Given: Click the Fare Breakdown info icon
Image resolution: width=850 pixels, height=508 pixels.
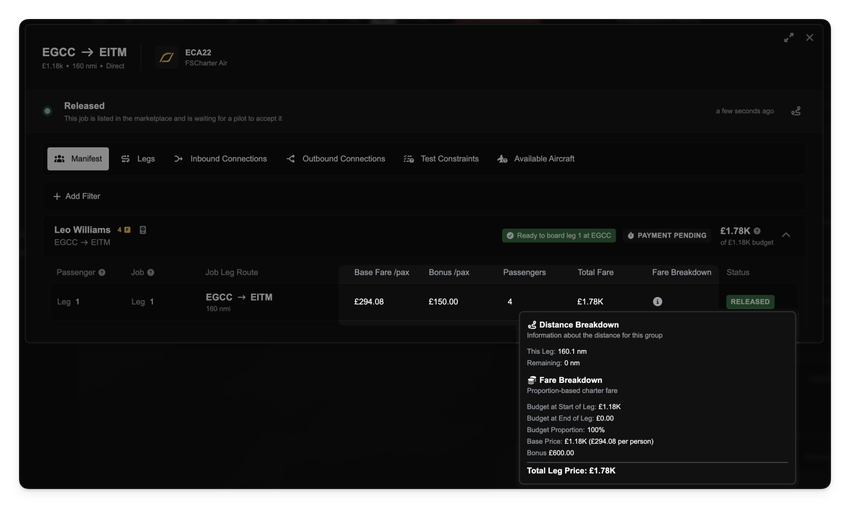Looking at the screenshot, I should click(657, 302).
